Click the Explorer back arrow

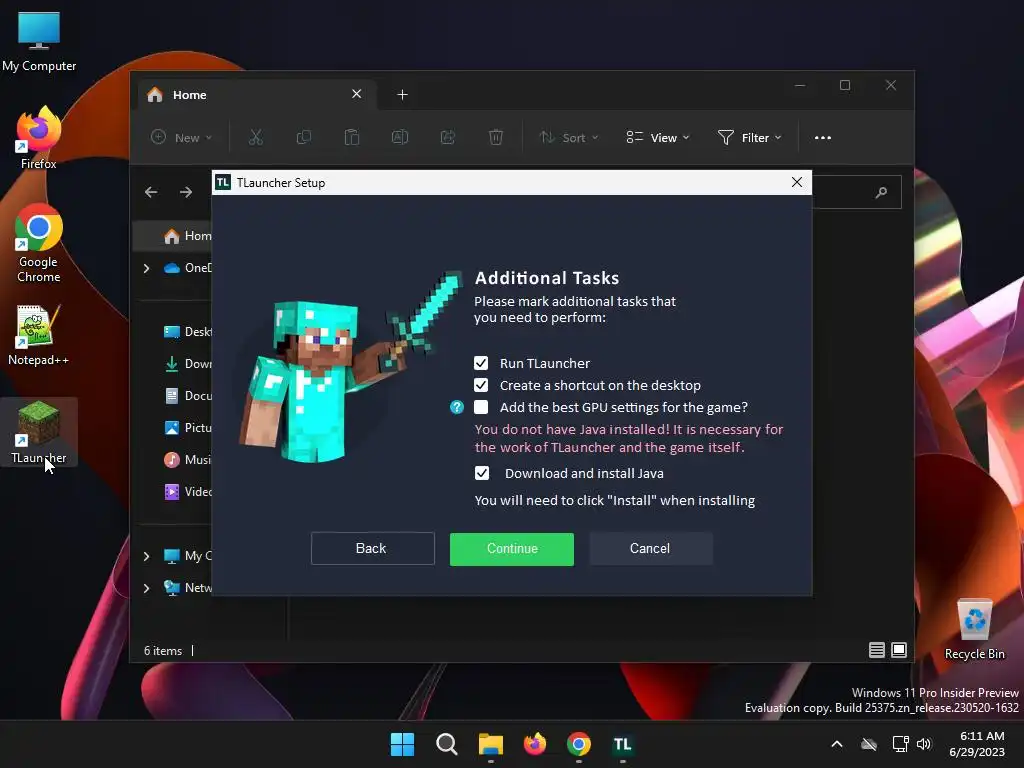151,192
